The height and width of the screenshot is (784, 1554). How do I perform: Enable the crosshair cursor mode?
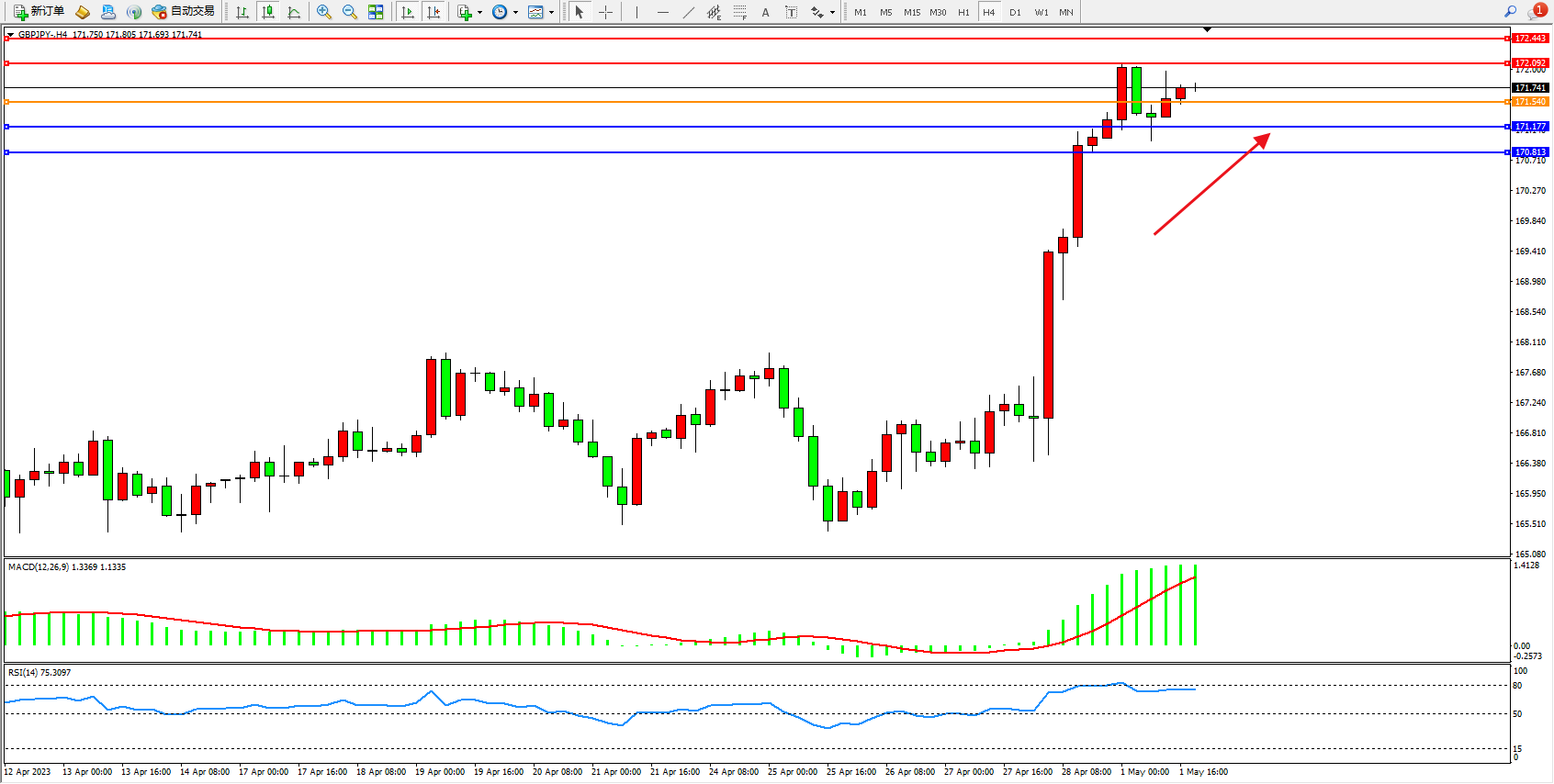(x=605, y=12)
